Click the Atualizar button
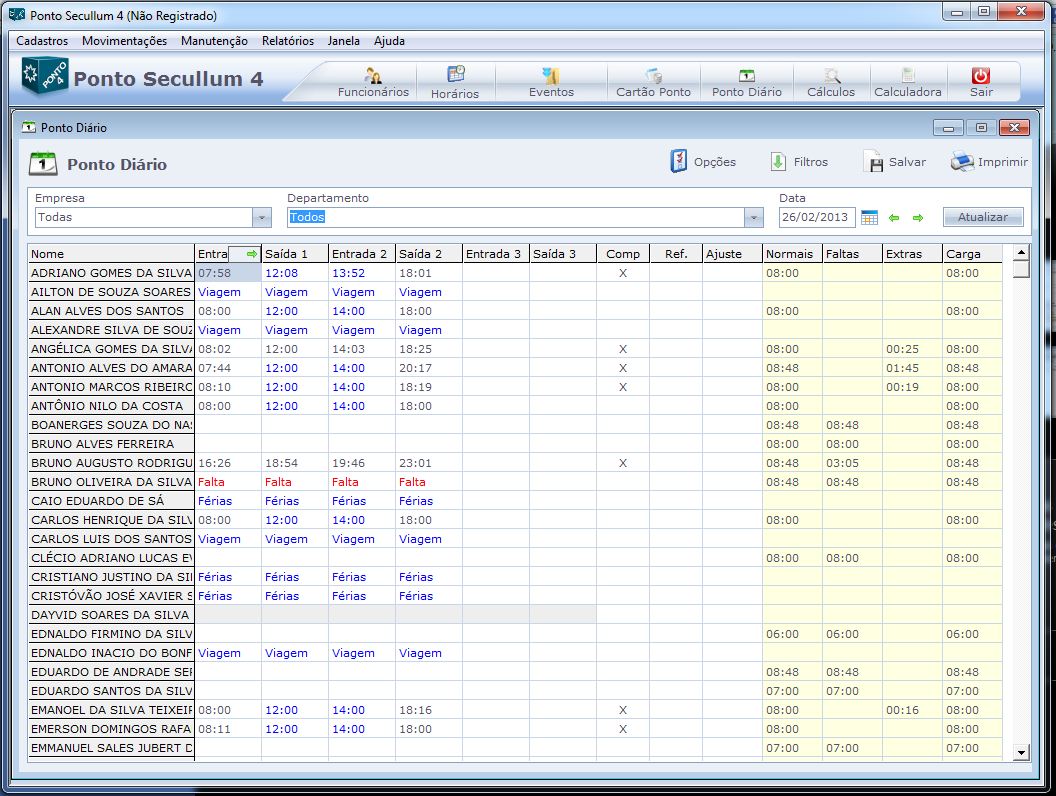Screen dimensions: 1056x796 [983, 217]
